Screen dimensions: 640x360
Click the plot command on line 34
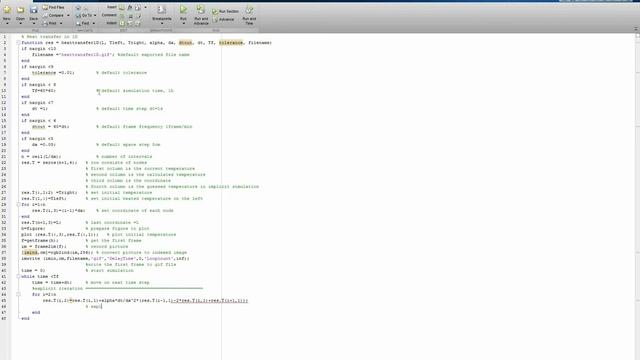[x=60, y=235]
